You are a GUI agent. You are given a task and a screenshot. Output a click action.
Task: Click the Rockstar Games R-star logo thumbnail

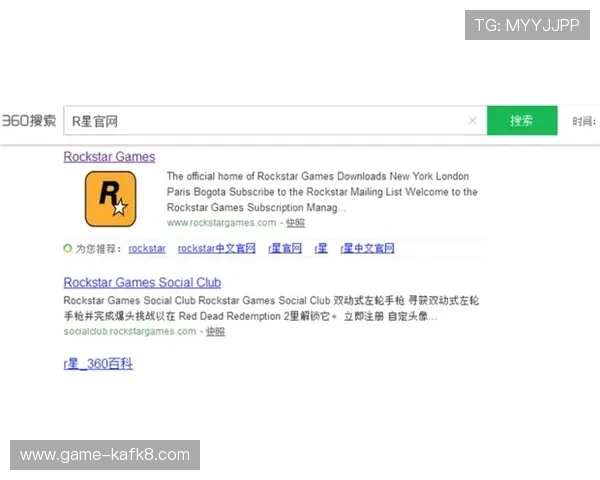110,199
